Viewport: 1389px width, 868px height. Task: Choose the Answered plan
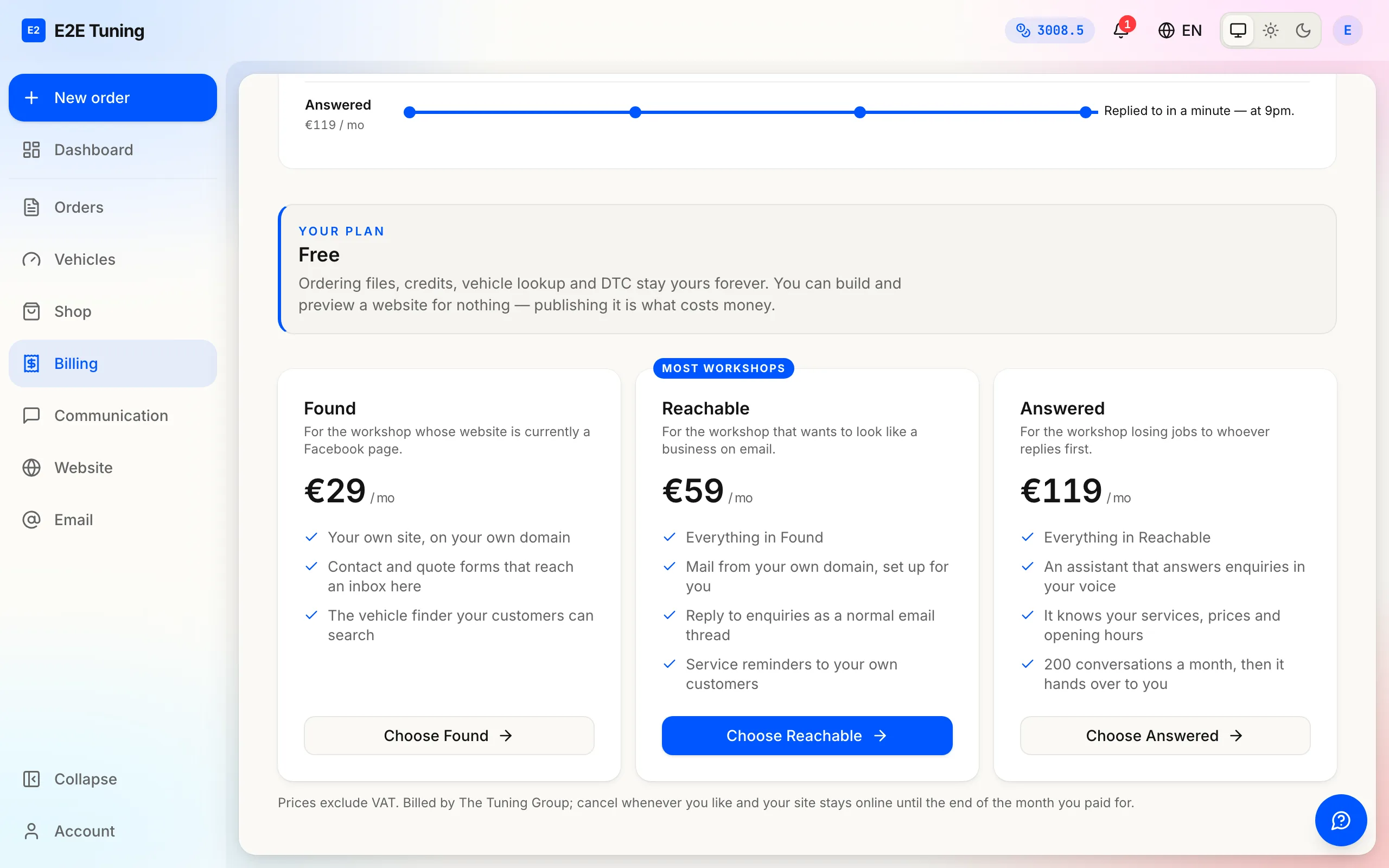(x=1164, y=736)
